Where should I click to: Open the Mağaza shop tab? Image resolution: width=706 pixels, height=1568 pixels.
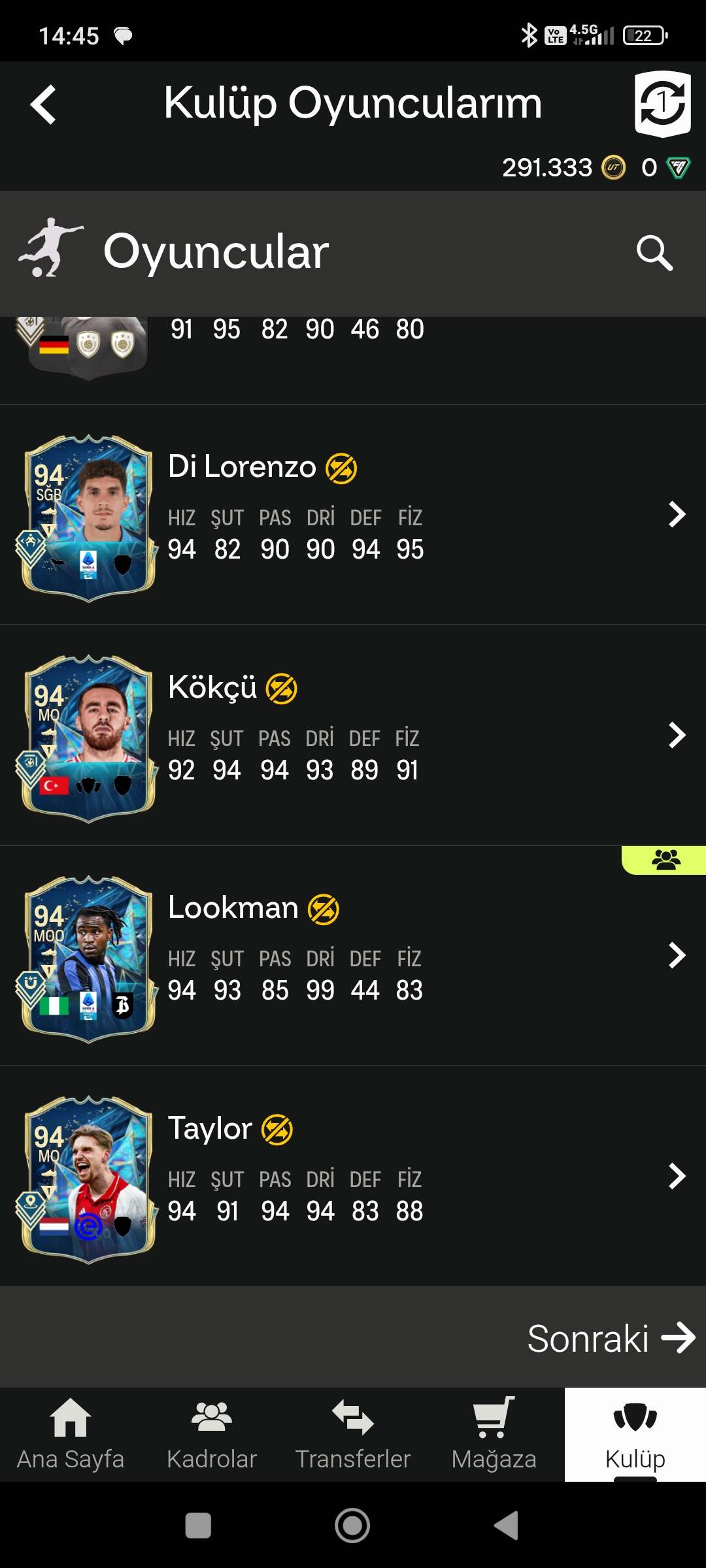494,1434
